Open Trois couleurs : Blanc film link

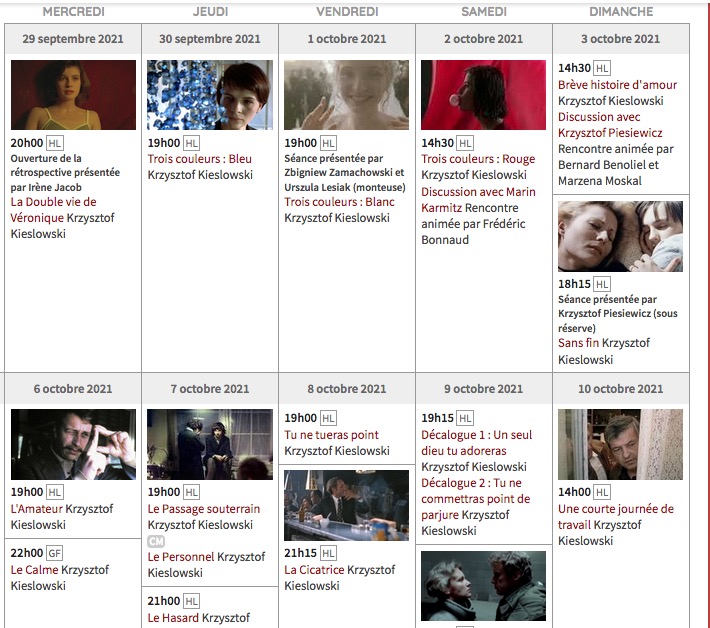point(339,202)
